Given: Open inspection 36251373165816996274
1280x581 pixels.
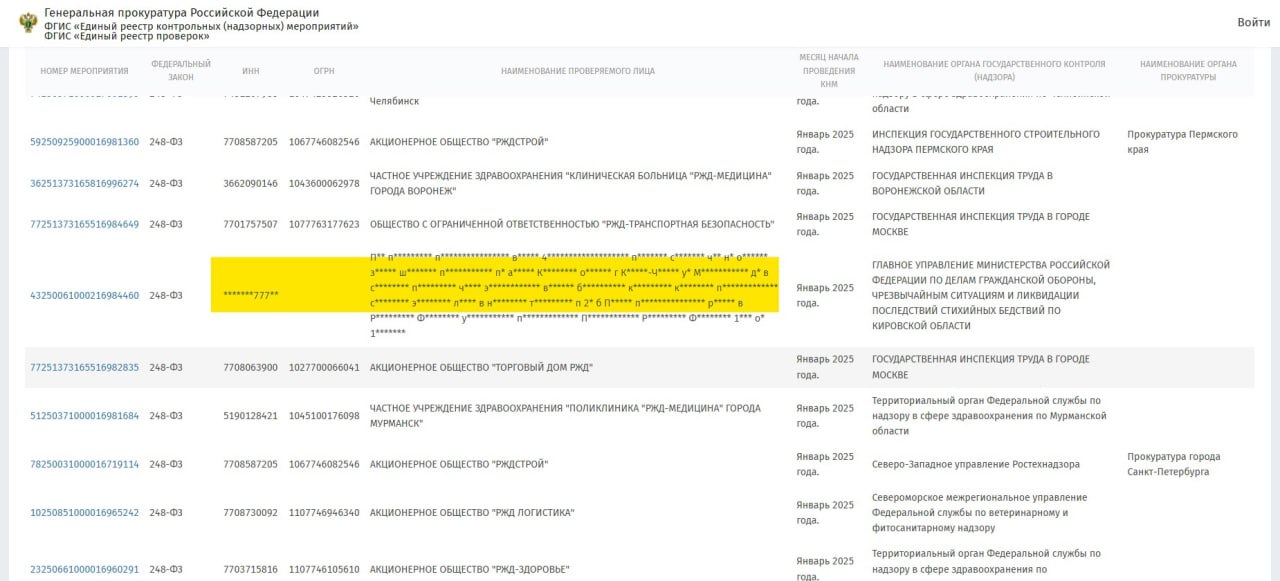Looking at the screenshot, I should click(x=84, y=183).
